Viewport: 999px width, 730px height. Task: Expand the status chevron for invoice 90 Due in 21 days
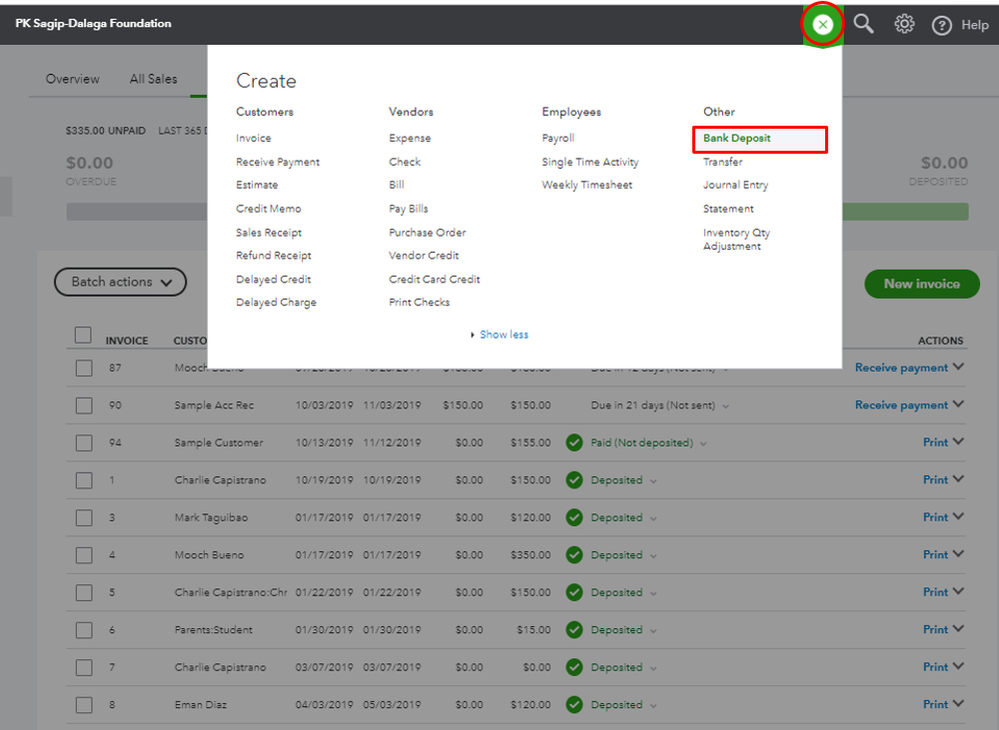pos(726,406)
